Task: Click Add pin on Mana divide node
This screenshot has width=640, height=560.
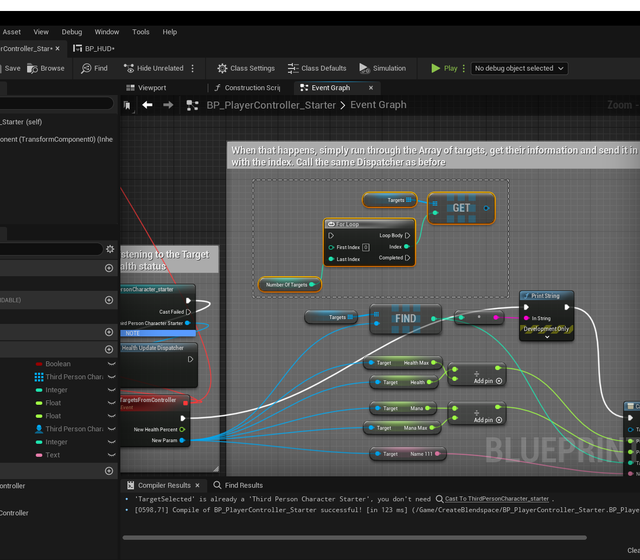Action: click(488, 420)
